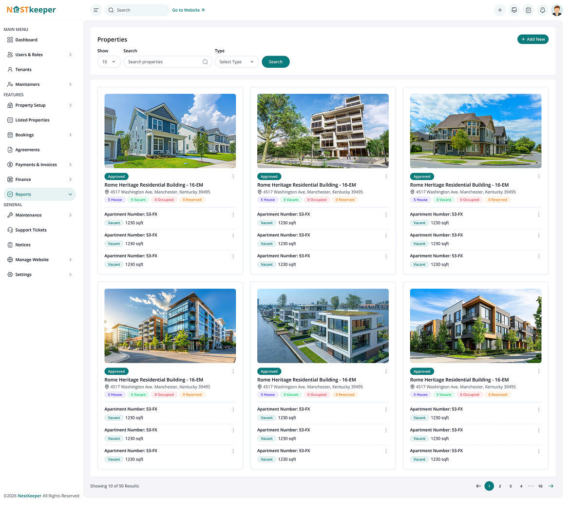The image size is (570, 505).
Task: Expand the Settings chevron
Action: click(70, 275)
